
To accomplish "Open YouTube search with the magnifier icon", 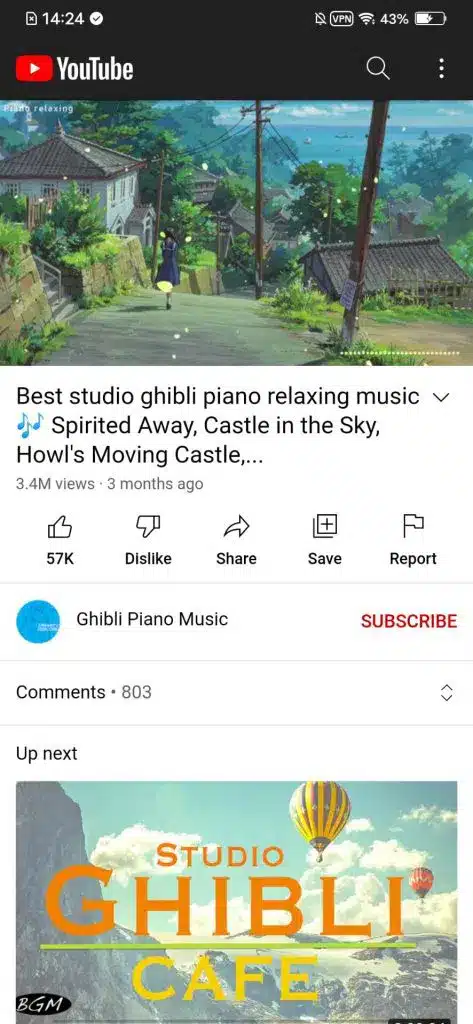I will coord(378,68).
